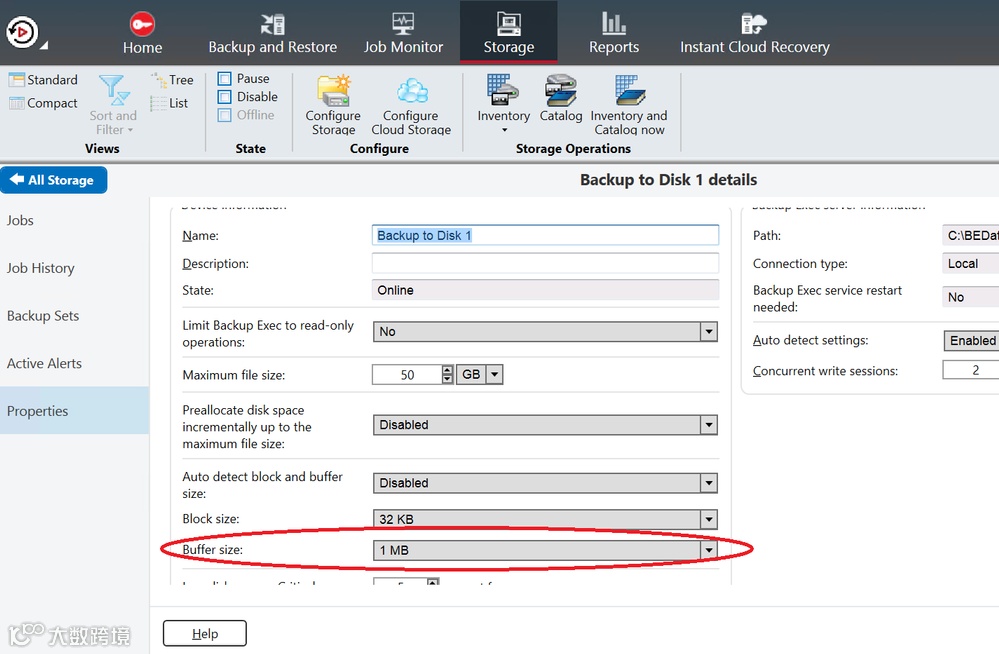Click the Help button
The width and height of the screenshot is (999, 654).
(205, 634)
